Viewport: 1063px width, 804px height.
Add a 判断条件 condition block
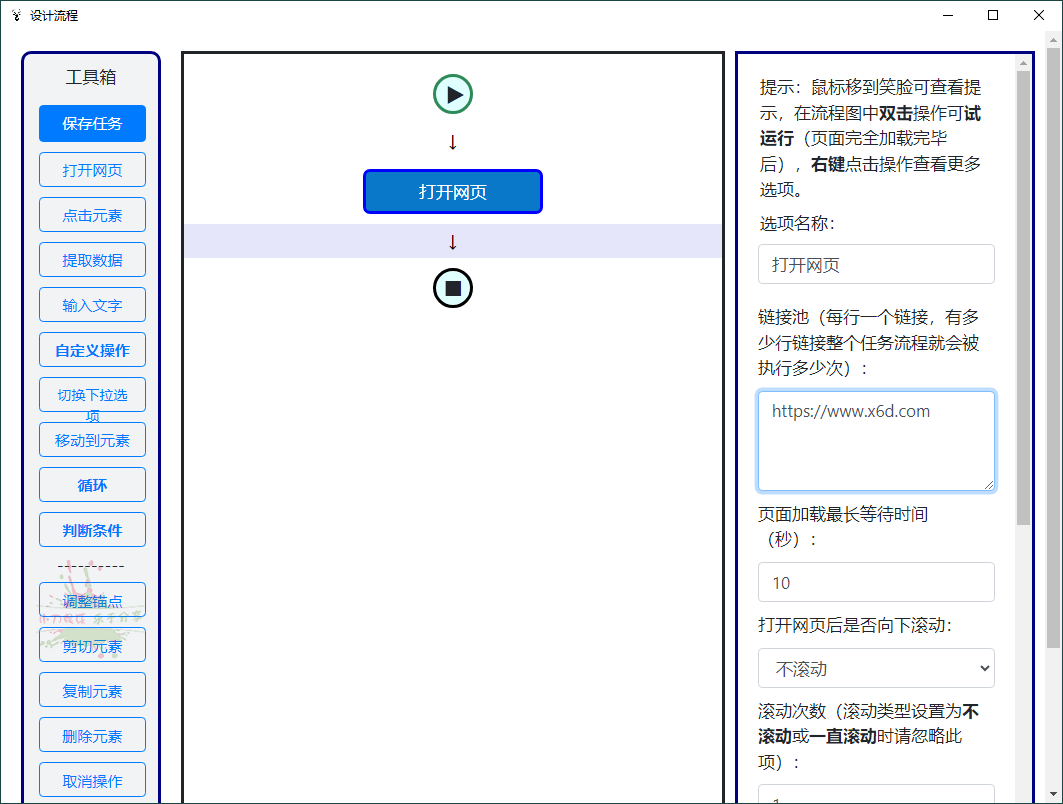click(92, 530)
